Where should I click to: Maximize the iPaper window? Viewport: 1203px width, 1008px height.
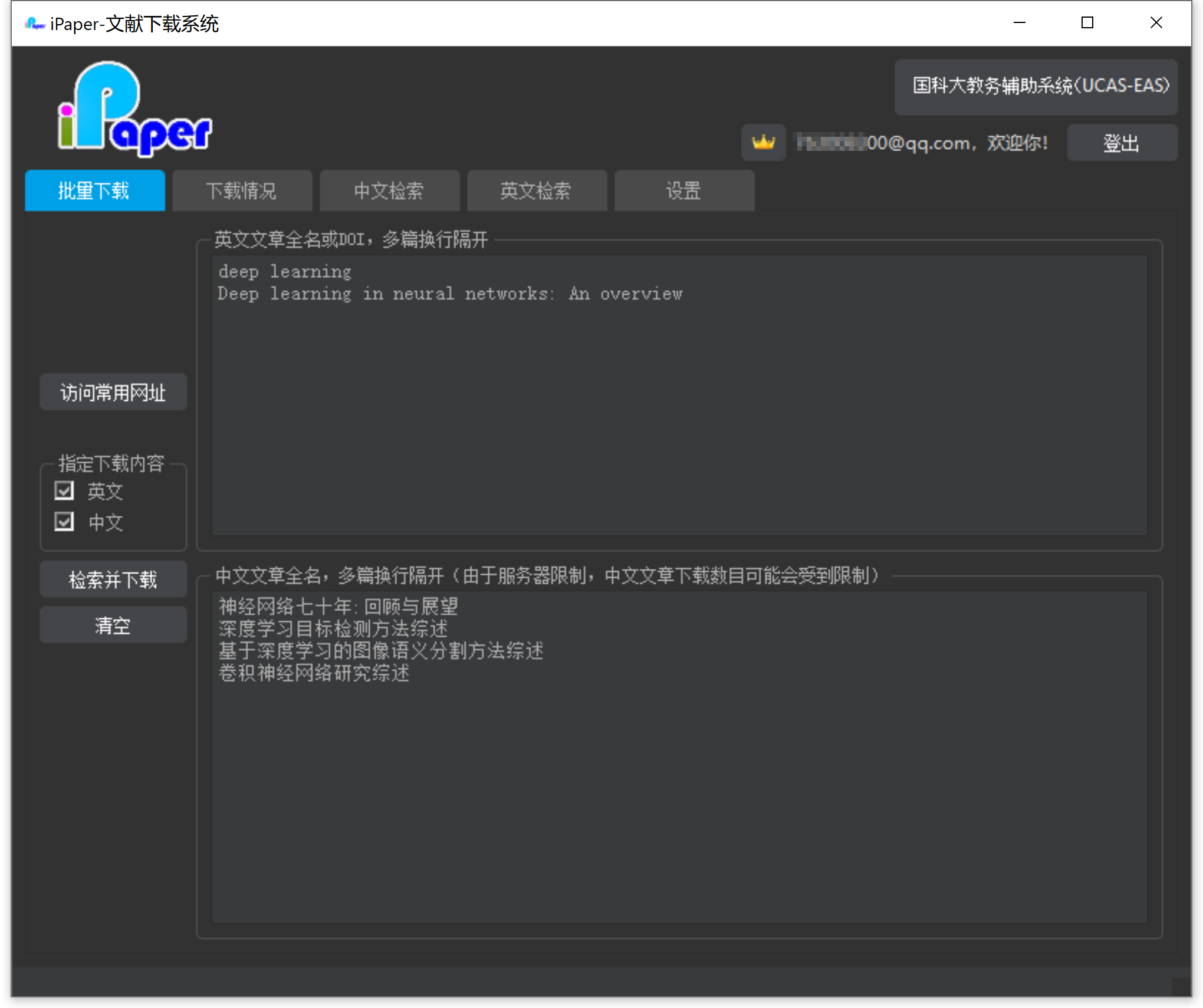point(1087,23)
